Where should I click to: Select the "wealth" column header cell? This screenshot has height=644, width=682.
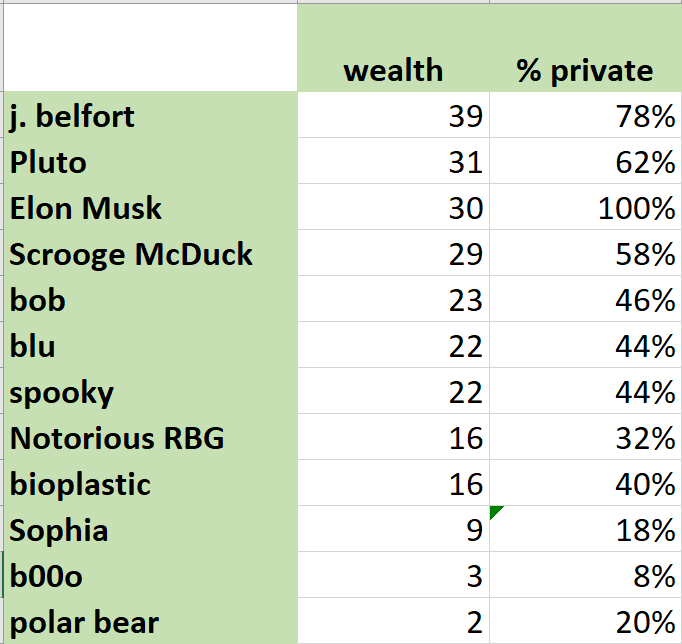point(393,70)
